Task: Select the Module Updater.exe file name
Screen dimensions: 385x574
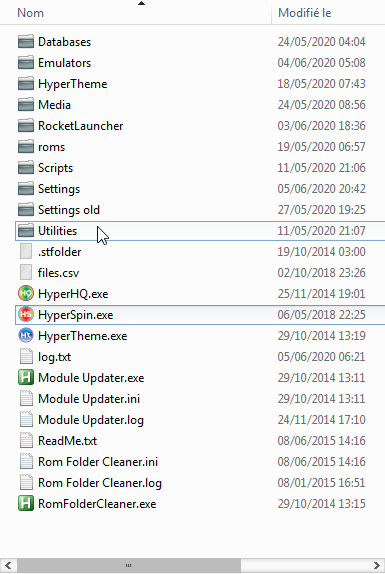Action: click(91, 378)
